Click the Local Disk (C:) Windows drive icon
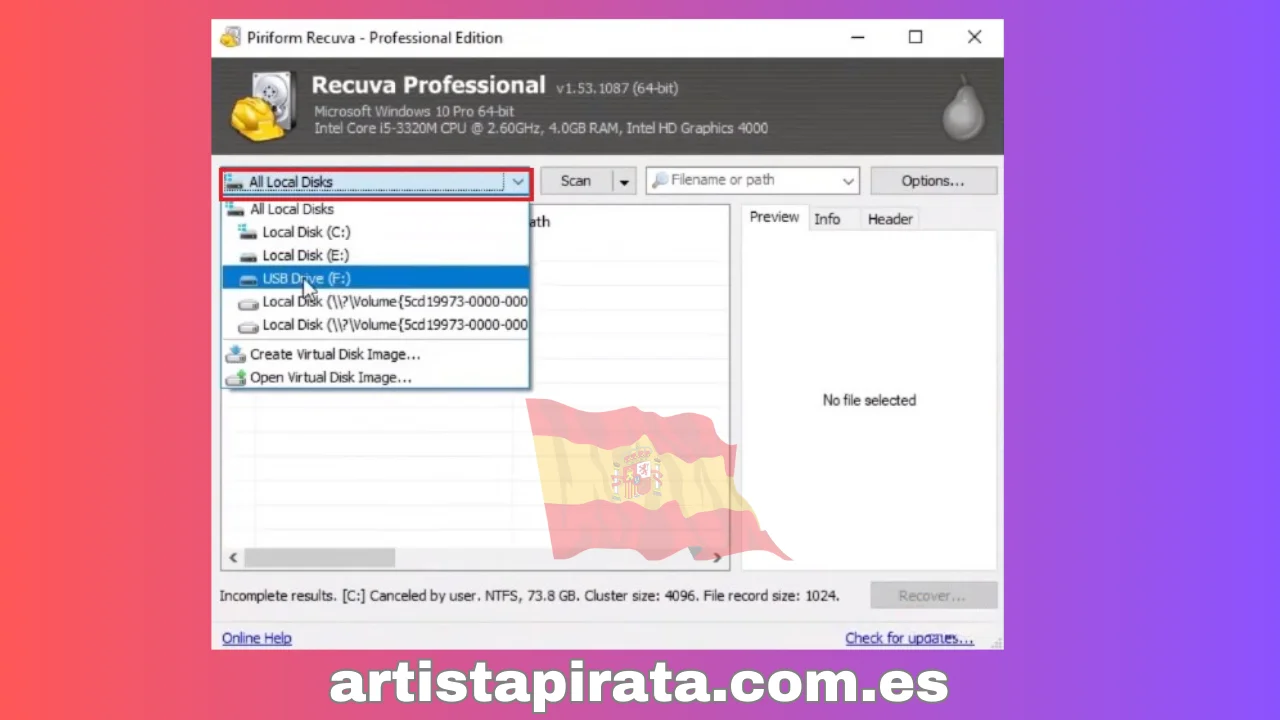The width and height of the screenshot is (1280, 720). coord(248,232)
